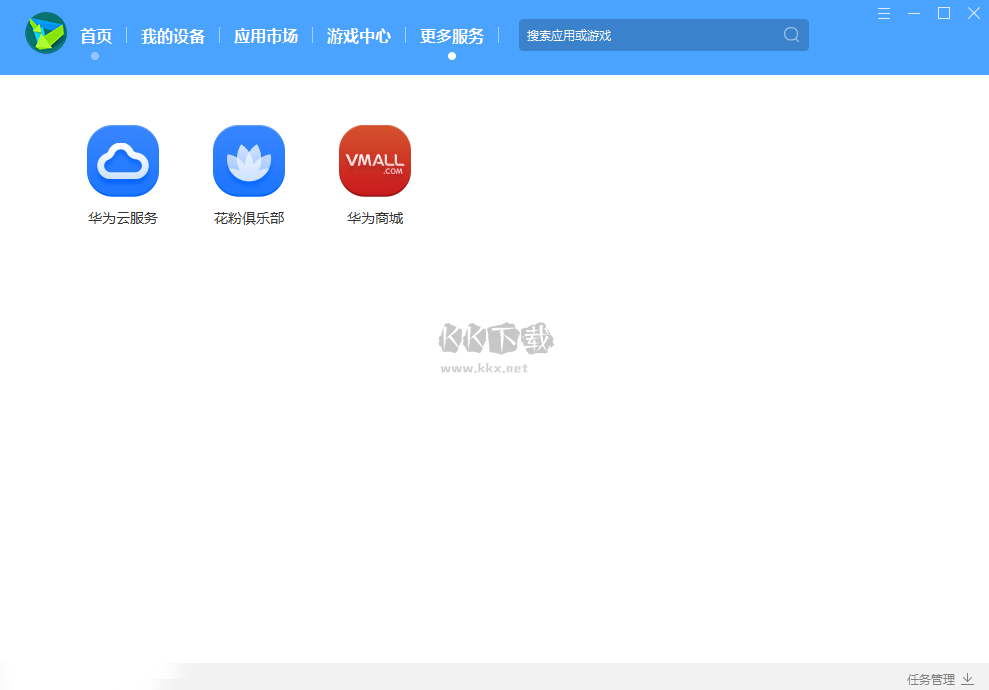Click the 华为云服务 text label
This screenshot has width=989, height=690.
point(123,218)
